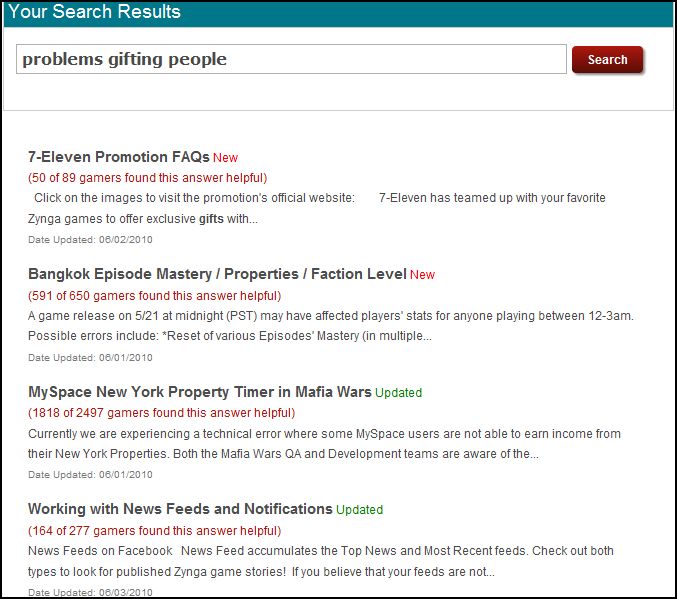Open Bangkok Episode Mastery / Properties / Faction Level
The height and width of the screenshot is (599, 677).
tap(217, 274)
